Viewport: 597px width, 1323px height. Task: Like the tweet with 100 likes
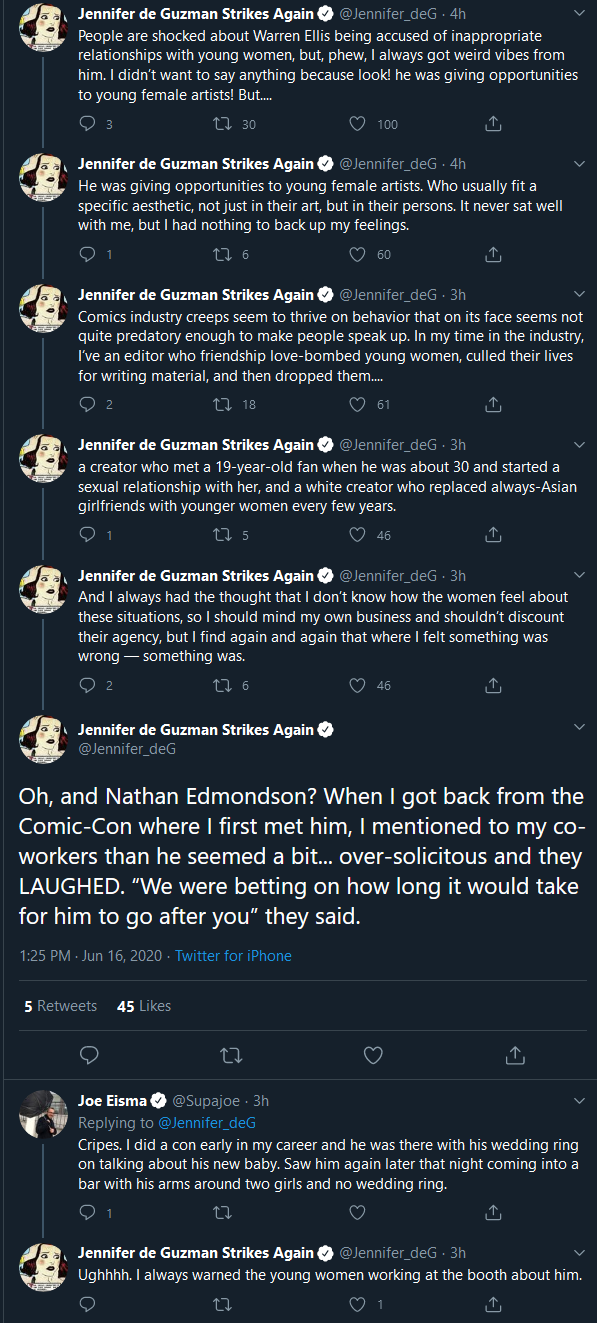pos(357,124)
